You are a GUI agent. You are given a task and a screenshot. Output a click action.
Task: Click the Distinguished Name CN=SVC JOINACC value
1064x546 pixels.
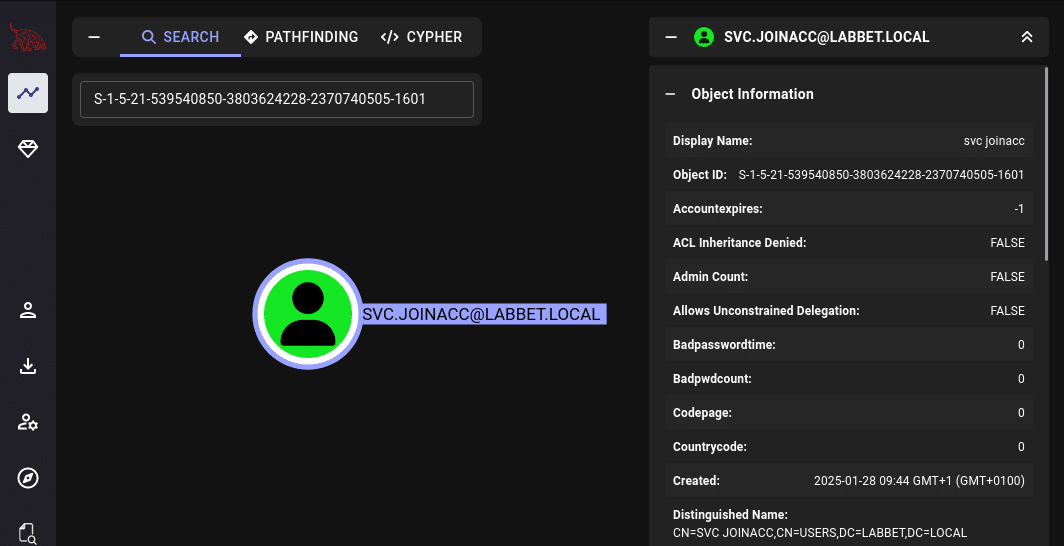[x=820, y=532]
